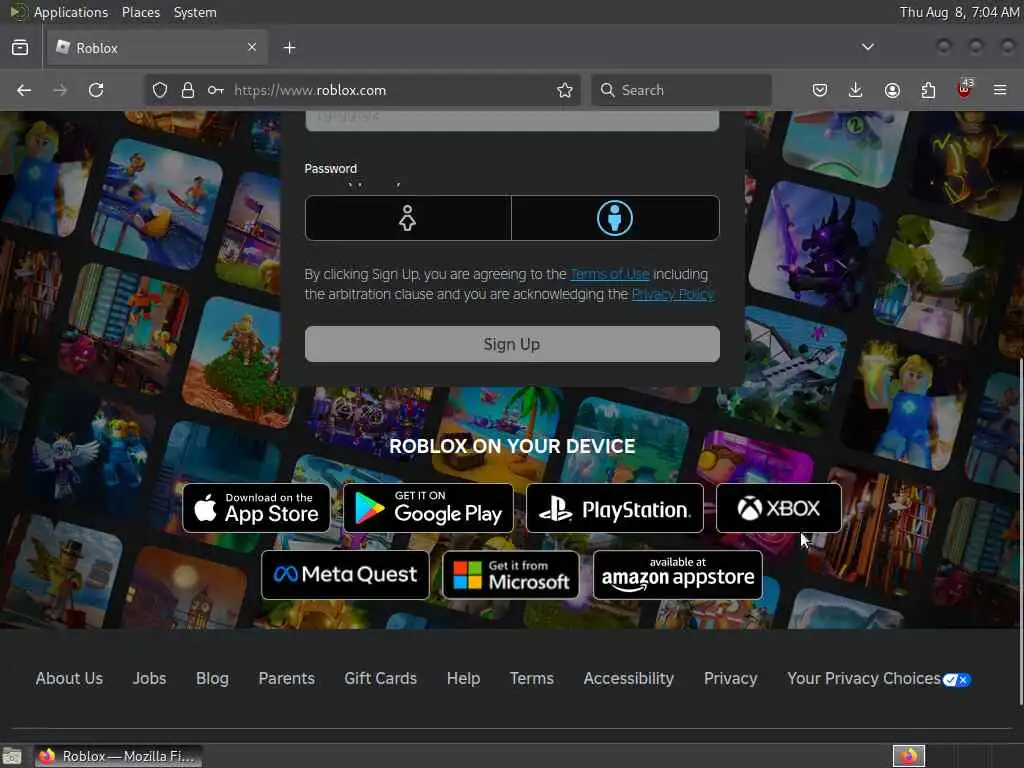Click the page vertical scrollbar
This screenshot has width=1024, height=768.
click(x=1020, y=532)
